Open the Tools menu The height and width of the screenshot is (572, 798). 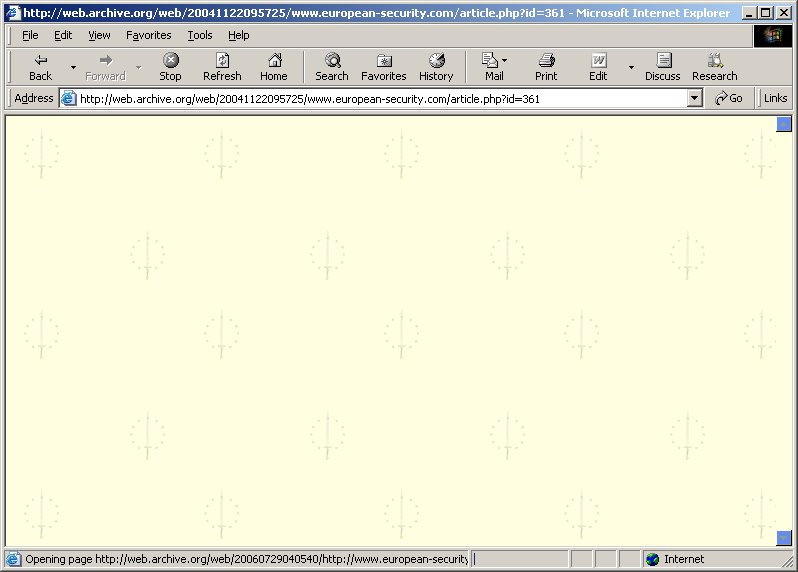click(200, 35)
